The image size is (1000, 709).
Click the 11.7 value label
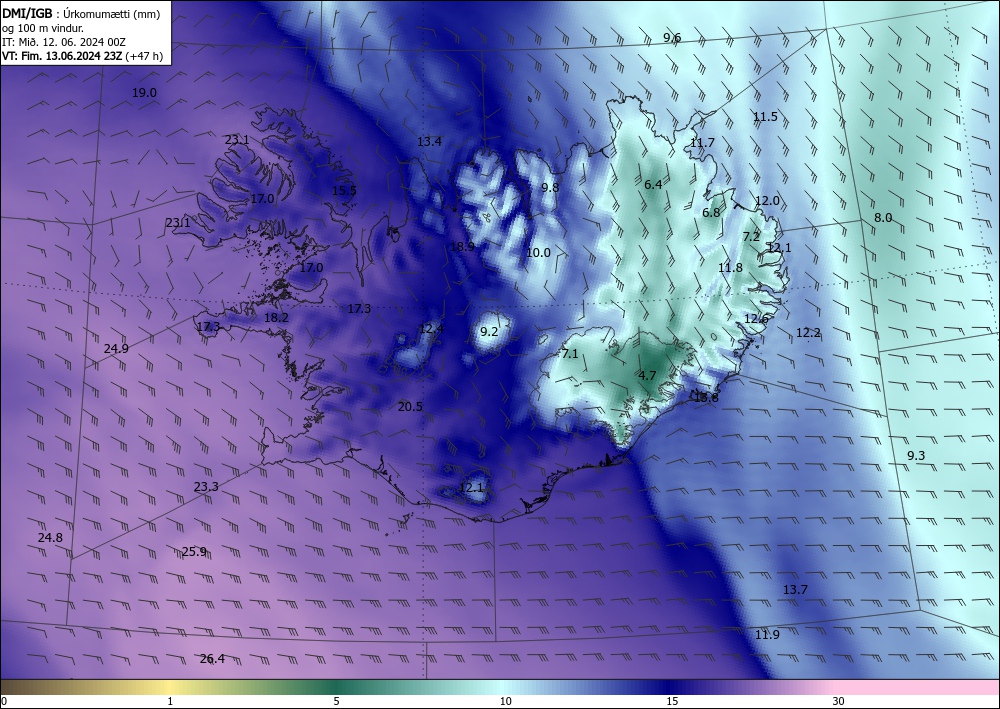pos(702,143)
